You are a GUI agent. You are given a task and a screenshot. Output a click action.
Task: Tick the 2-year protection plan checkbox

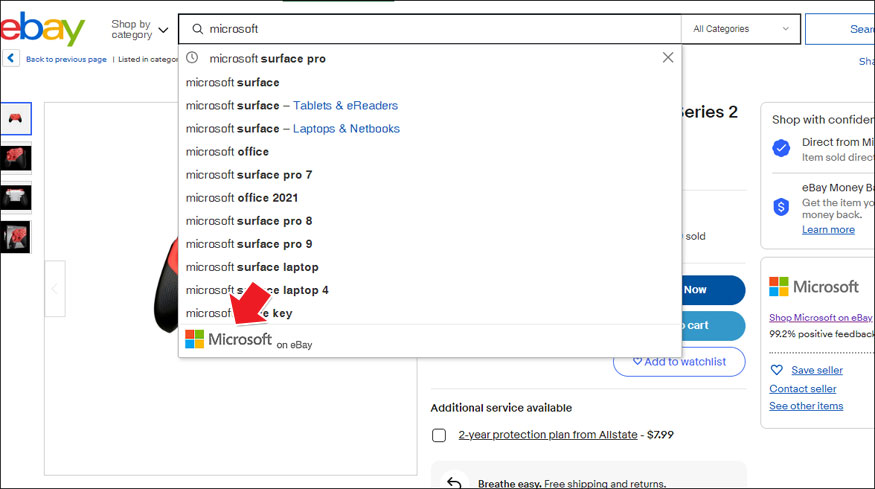pyautogui.click(x=439, y=435)
